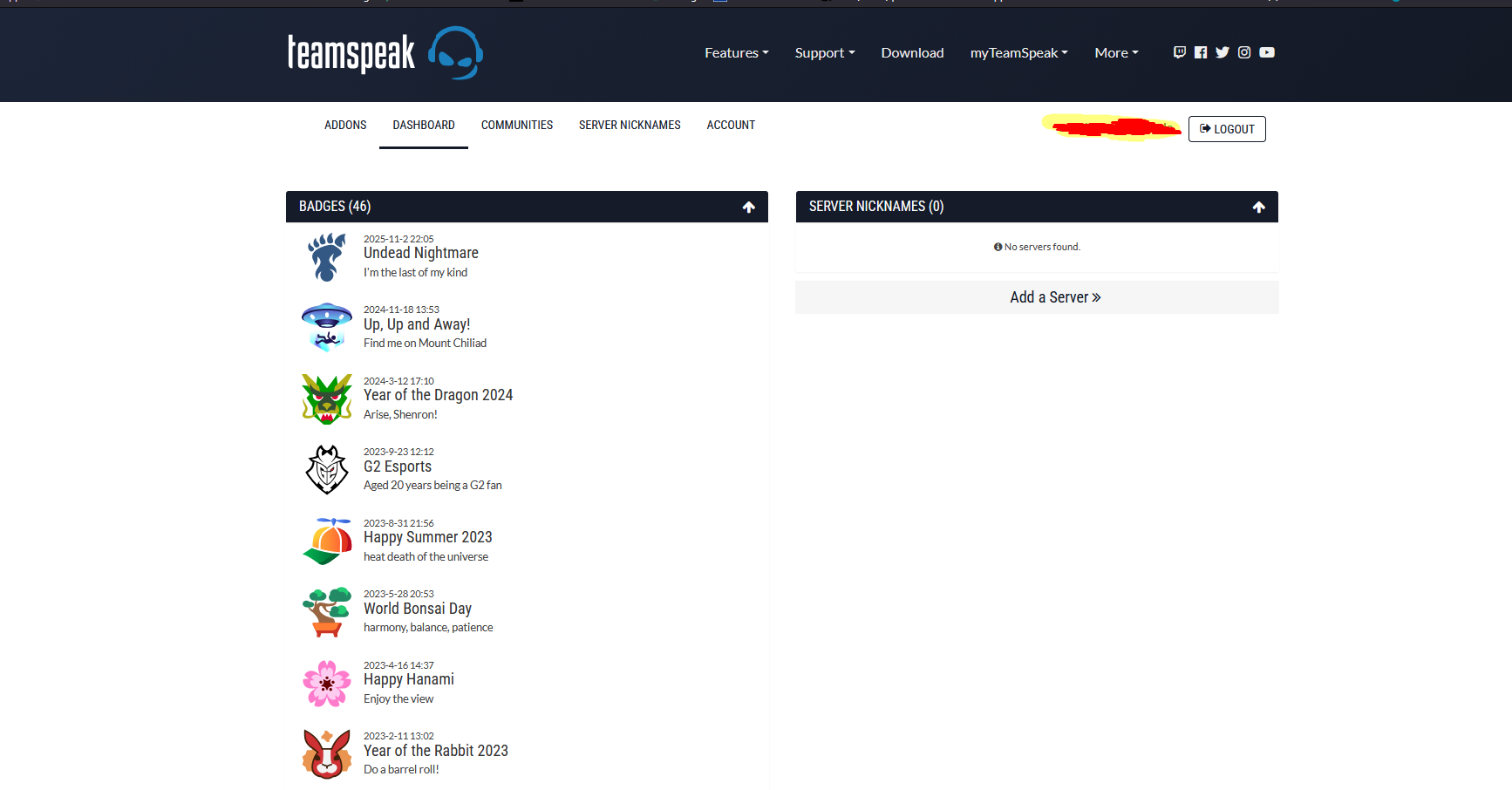Select the Year of the Dragon badge image
The image size is (1512, 790).
click(x=327, y=398)
